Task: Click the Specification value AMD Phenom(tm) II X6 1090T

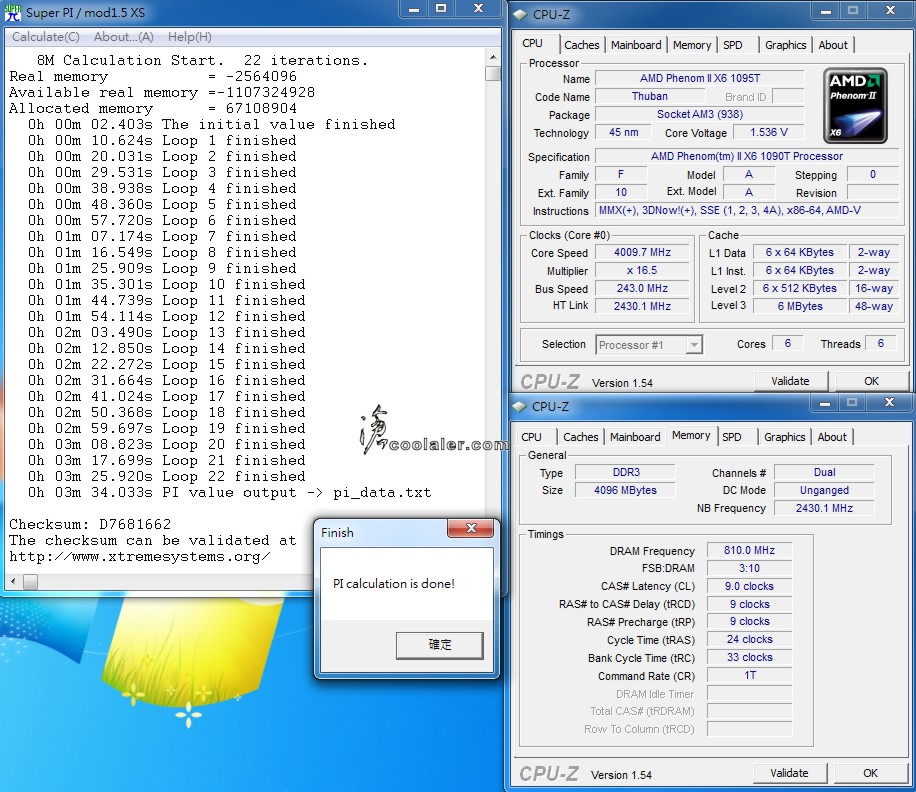Action: click(x=747, y=157)
